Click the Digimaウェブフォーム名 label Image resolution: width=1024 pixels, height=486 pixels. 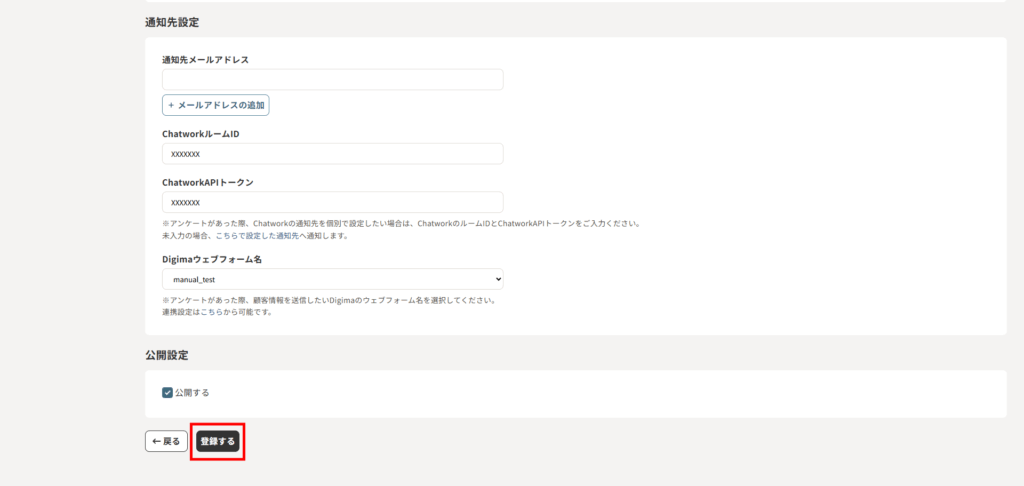tap(212, 259)
